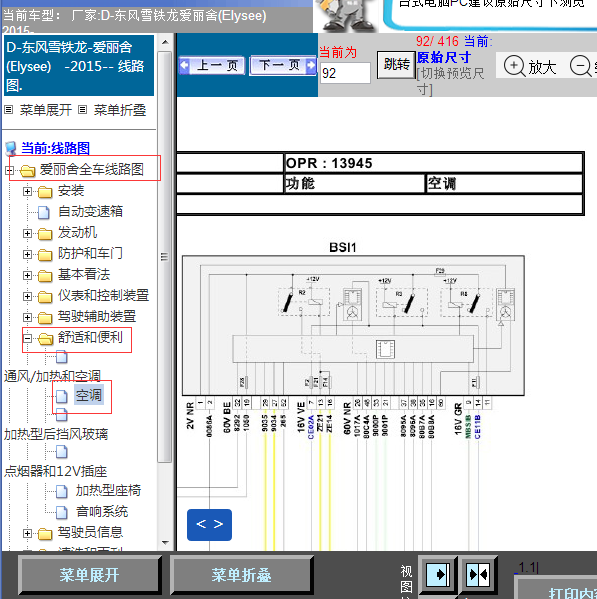
Task: Collapse the 舒适和便利 folder node
Action: click(27, 338)
